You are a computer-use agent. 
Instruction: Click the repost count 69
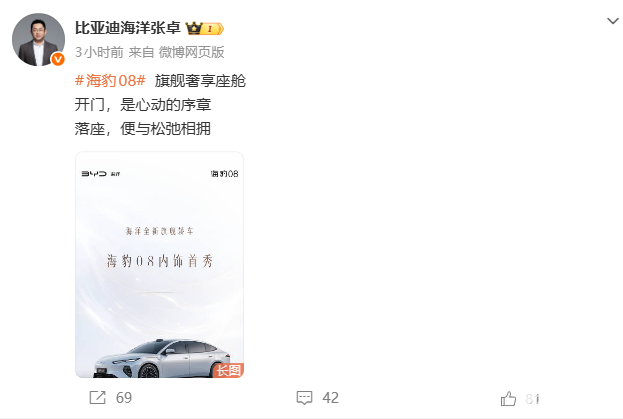124,398
